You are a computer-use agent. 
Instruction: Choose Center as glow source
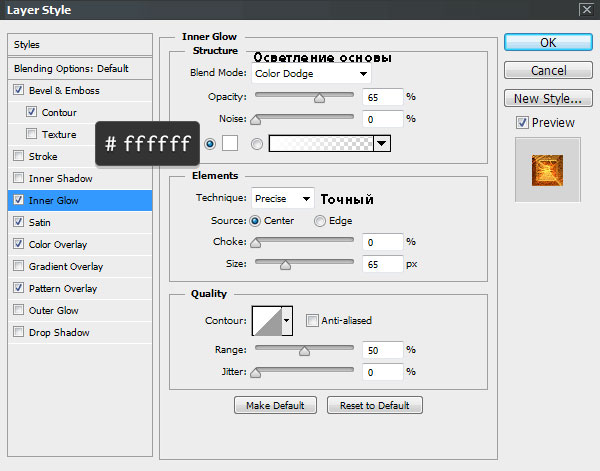click(255, 221)
